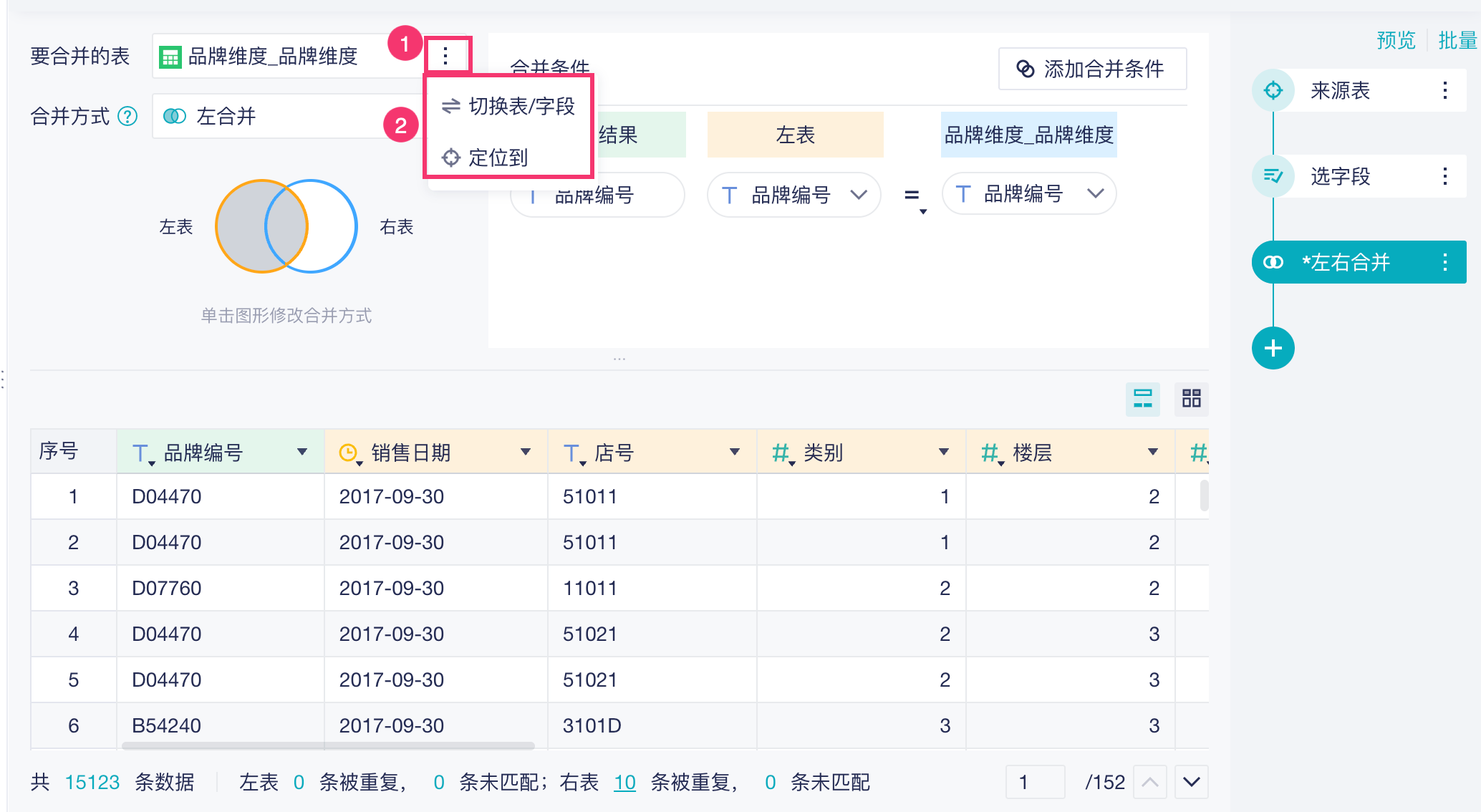Image resolution: width=1481 pixels, height=812 pixels.
Task: Open the 来源表 step options menu
Action: coord(1444,90)
